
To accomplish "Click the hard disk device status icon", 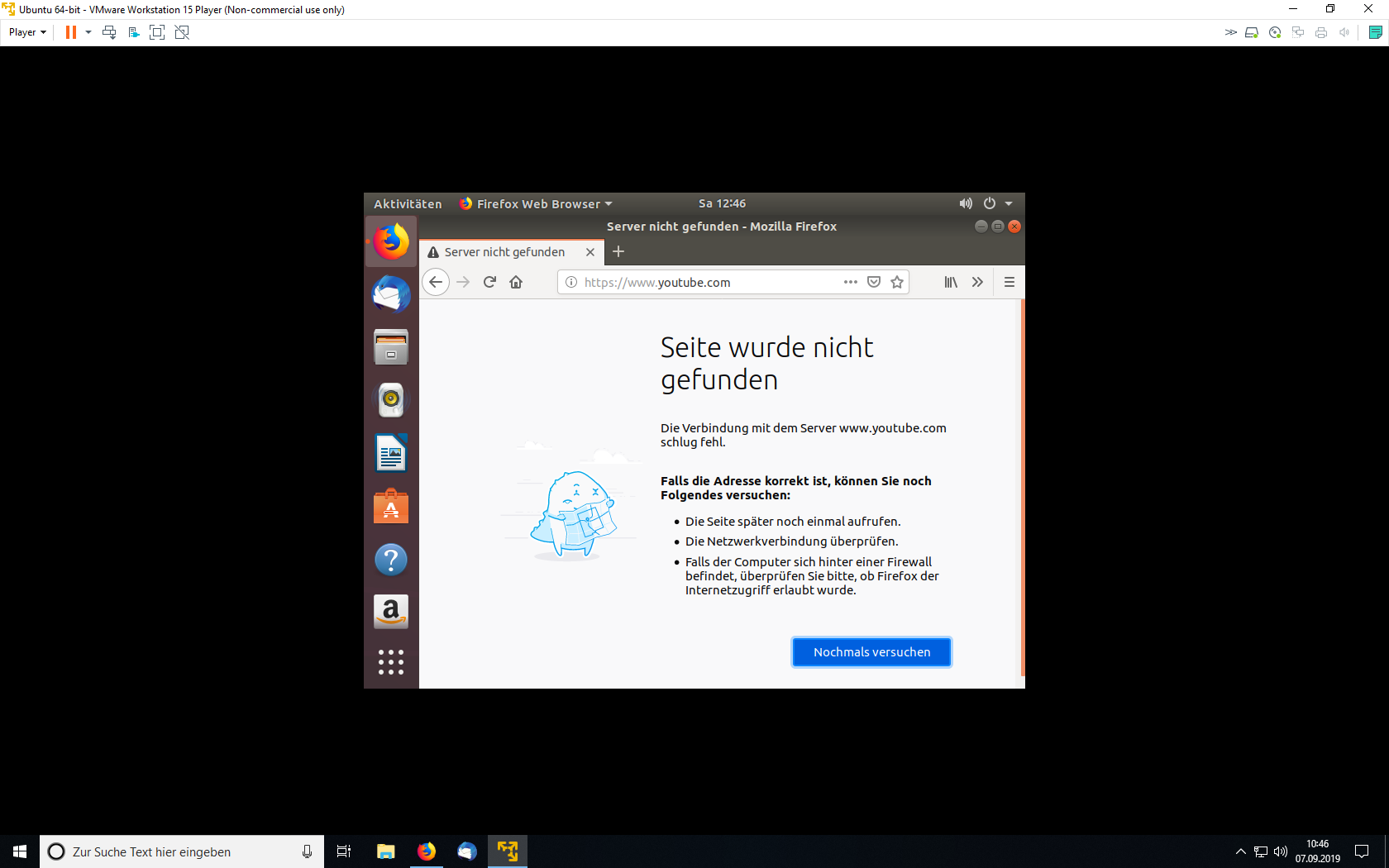I will coord(1252,32).
